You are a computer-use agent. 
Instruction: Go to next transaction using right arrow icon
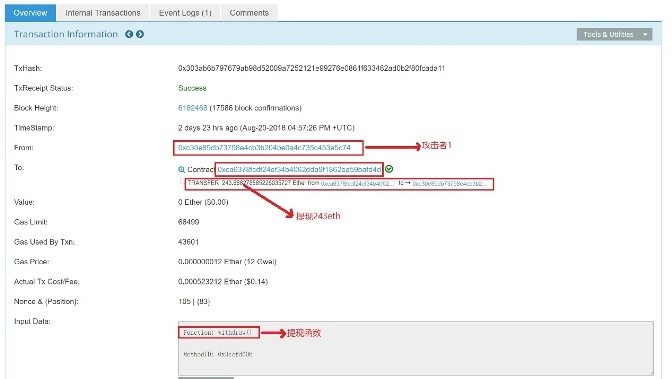pos(140,34)
